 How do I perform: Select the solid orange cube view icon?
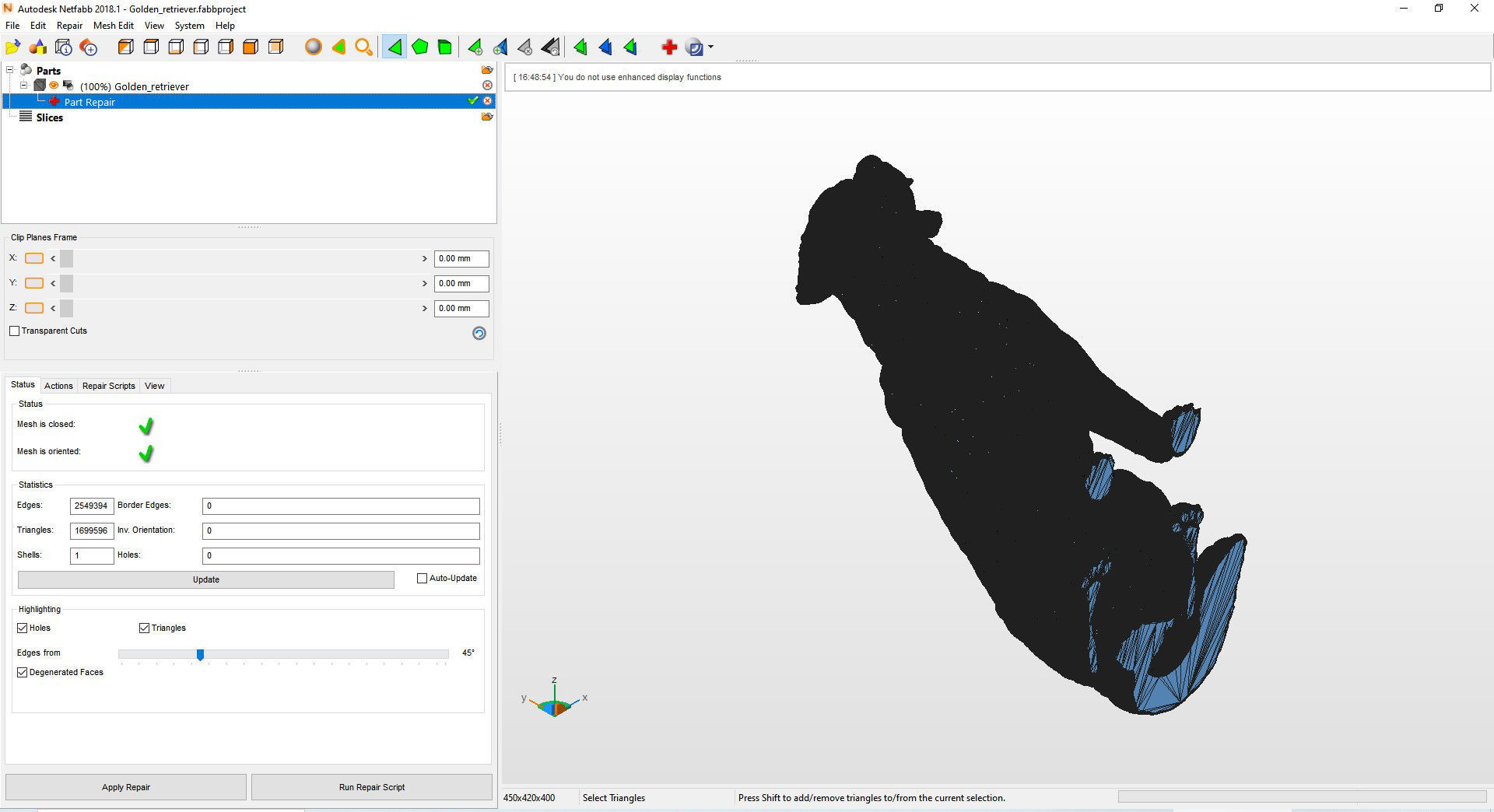251,47
